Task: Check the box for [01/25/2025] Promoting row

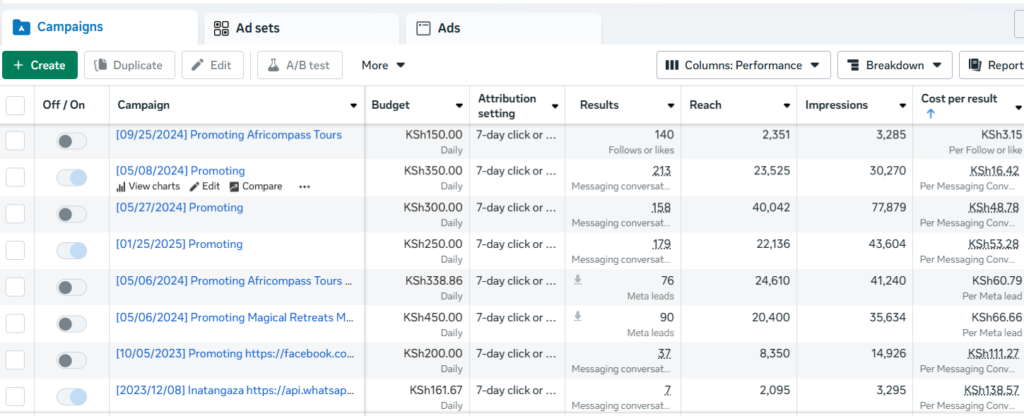Action: click(x=15, y=251)
